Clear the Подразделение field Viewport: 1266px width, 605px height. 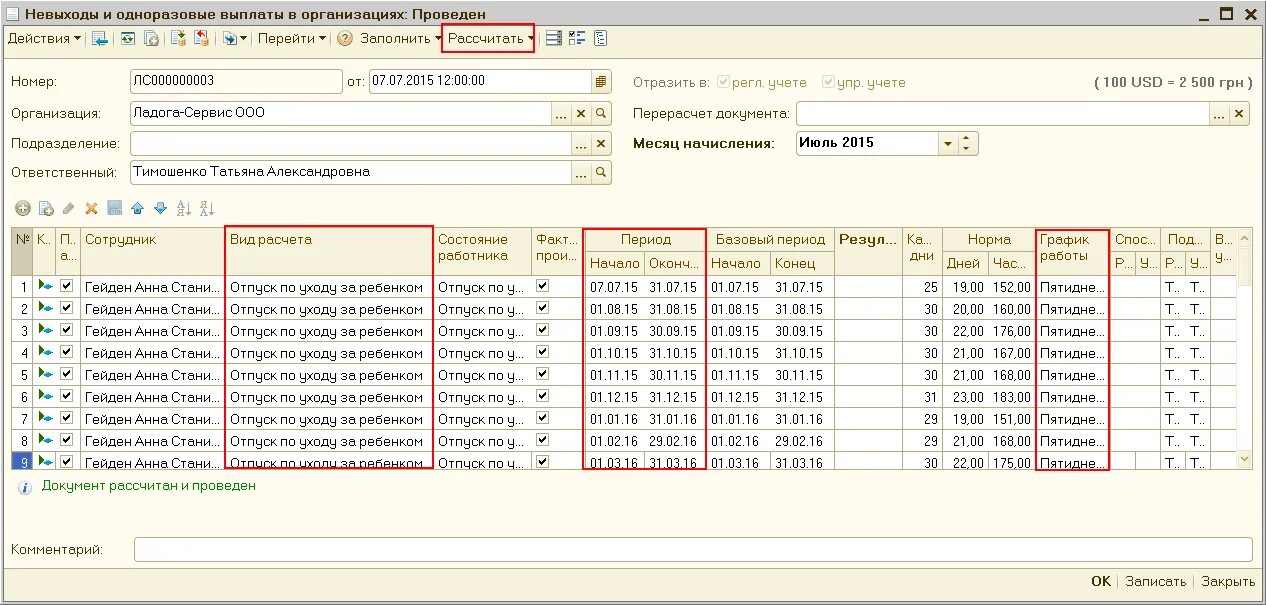tap(601, 144)
